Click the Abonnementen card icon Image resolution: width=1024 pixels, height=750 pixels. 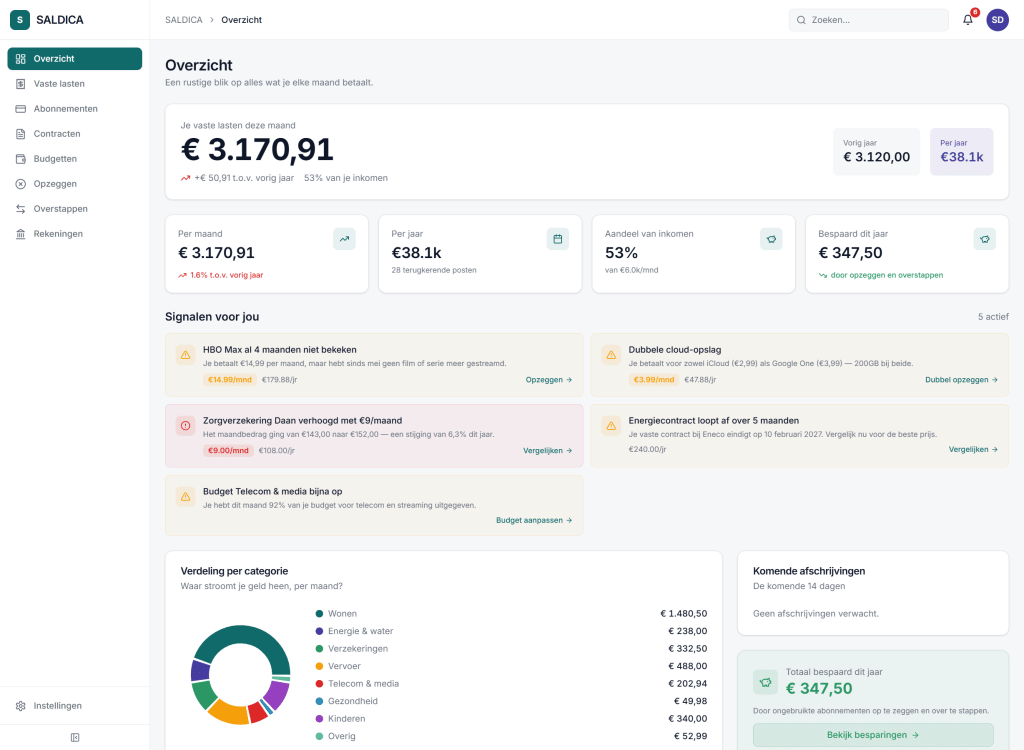click(x=20, y=108)
